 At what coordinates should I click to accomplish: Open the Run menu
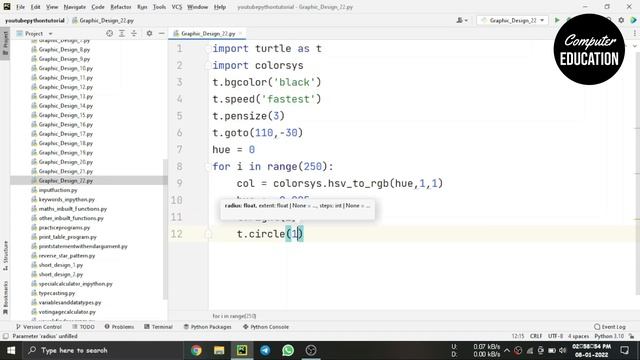click(x=142, y=7)
